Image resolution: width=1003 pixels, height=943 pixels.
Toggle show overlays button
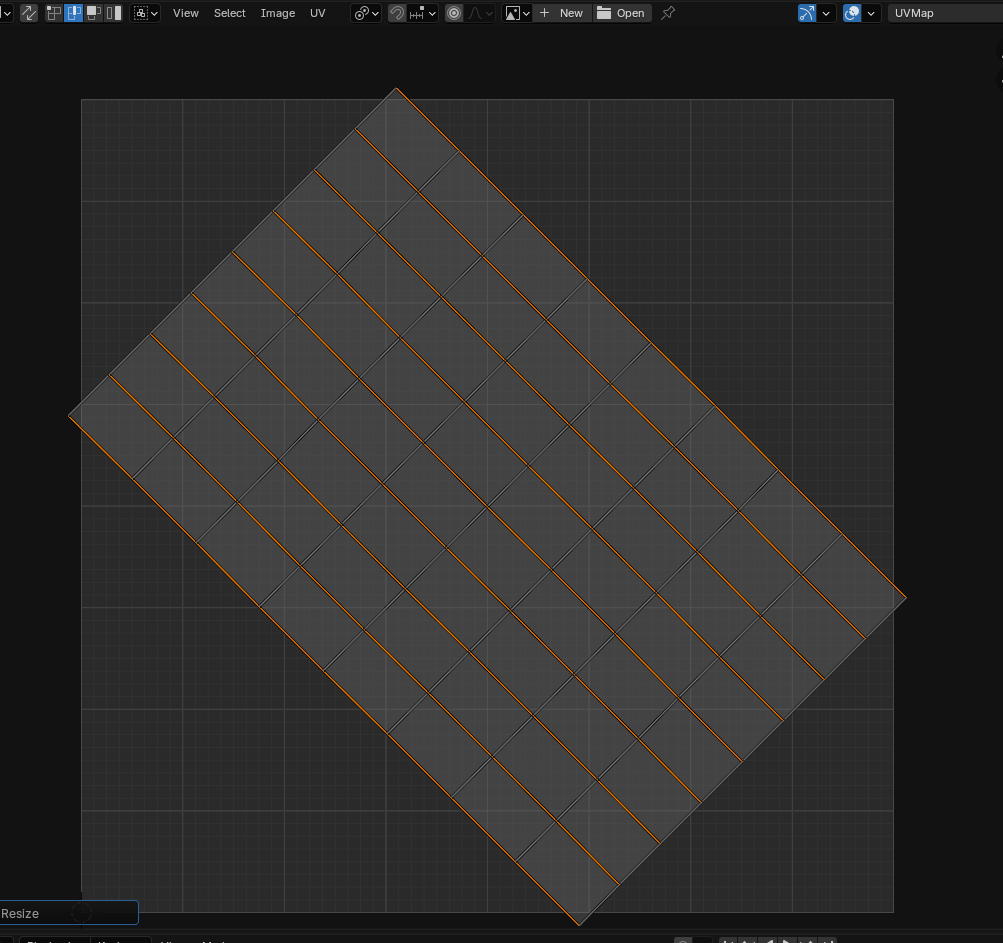852,13
